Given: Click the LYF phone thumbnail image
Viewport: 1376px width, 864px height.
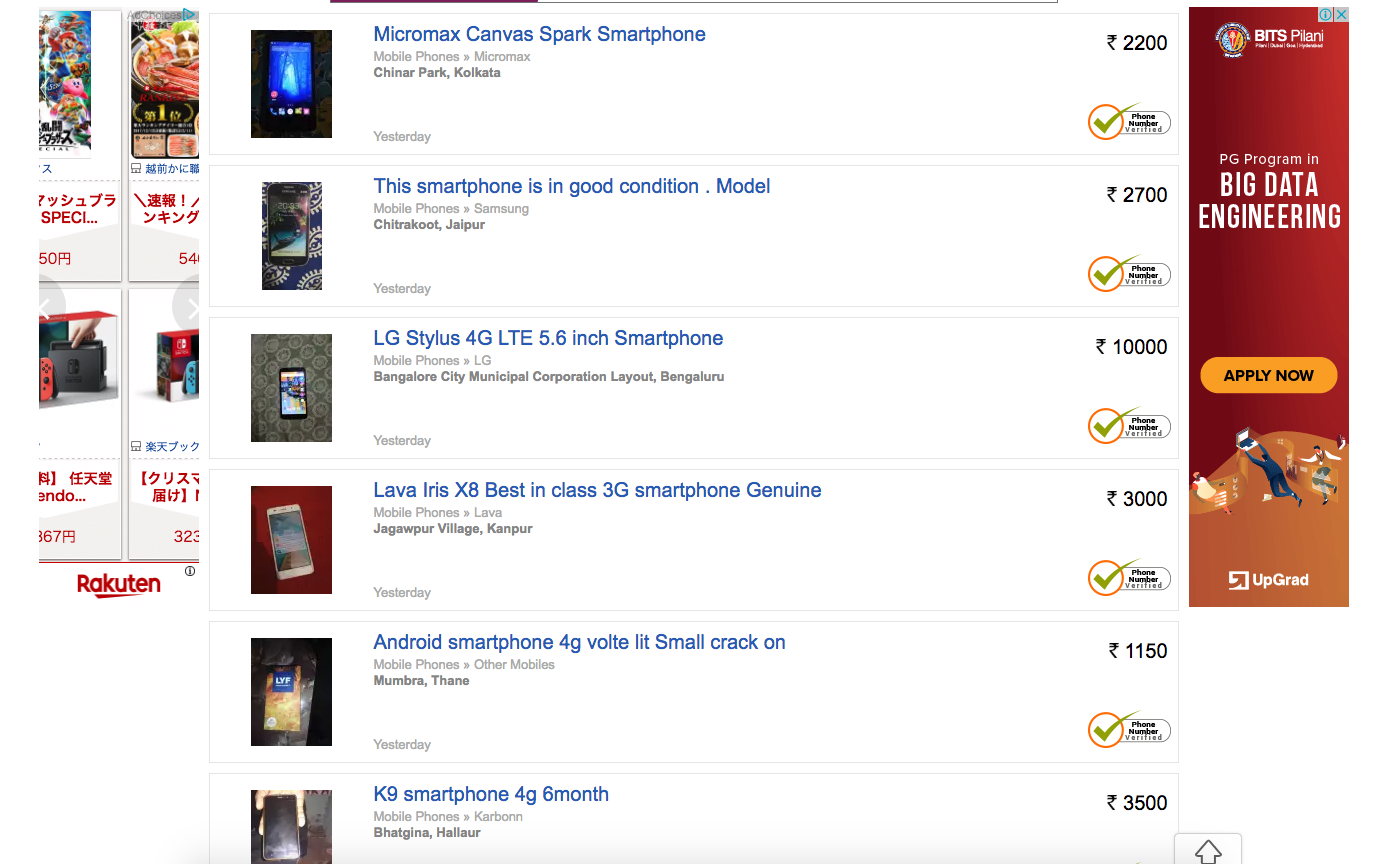Looking at the screenshot, I should click(x=291, y=692).
